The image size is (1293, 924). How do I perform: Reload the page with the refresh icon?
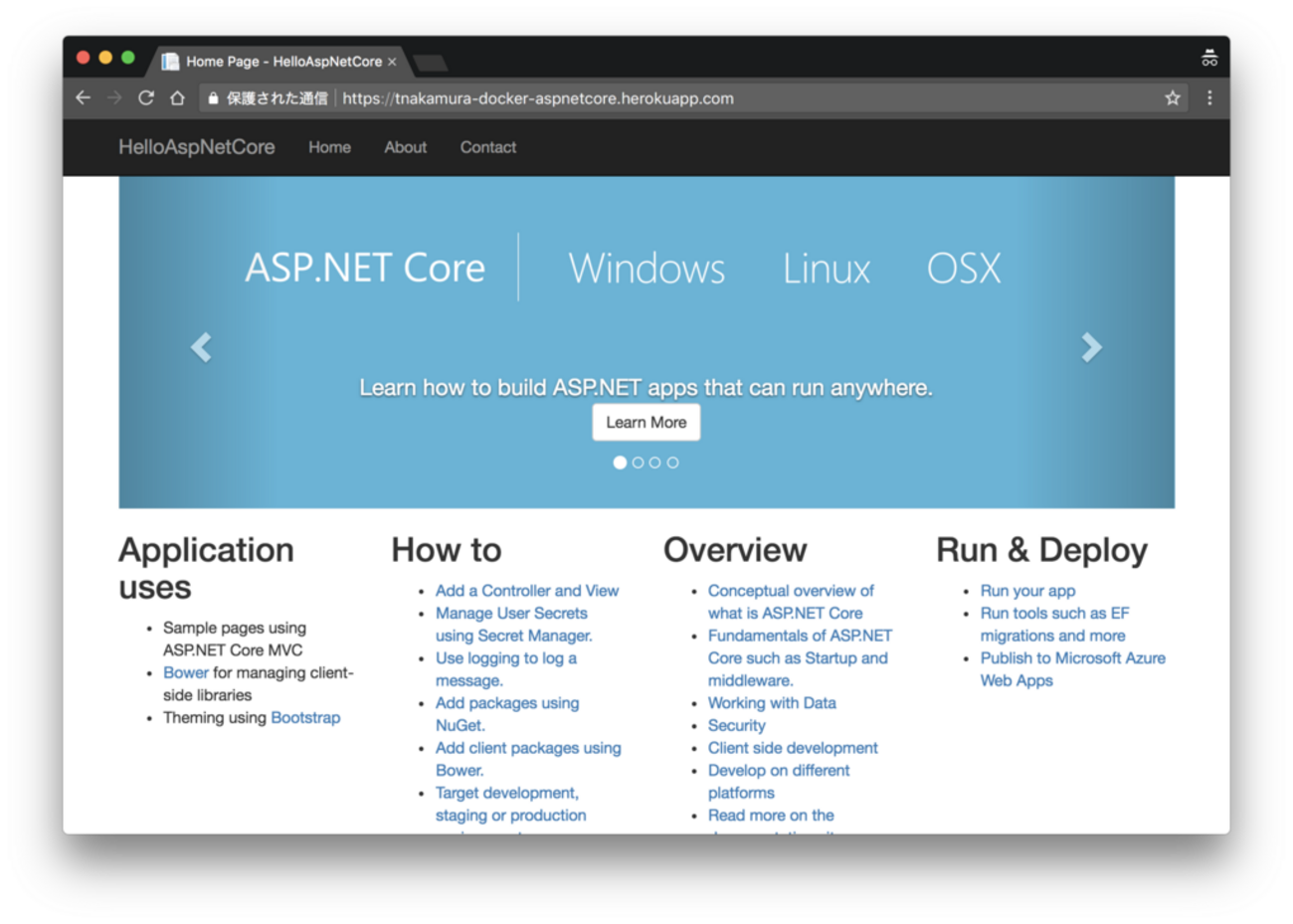point(146,97)
